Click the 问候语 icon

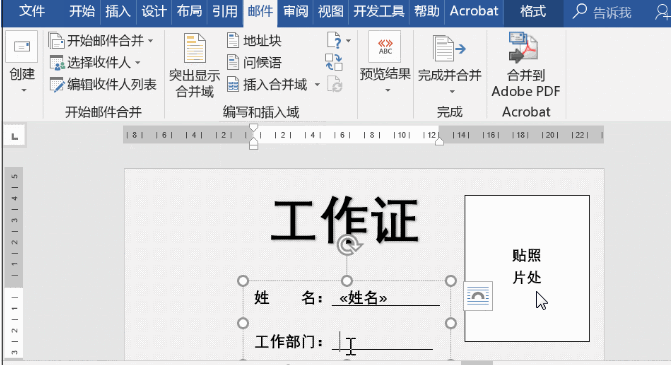[x=233, y=62]
